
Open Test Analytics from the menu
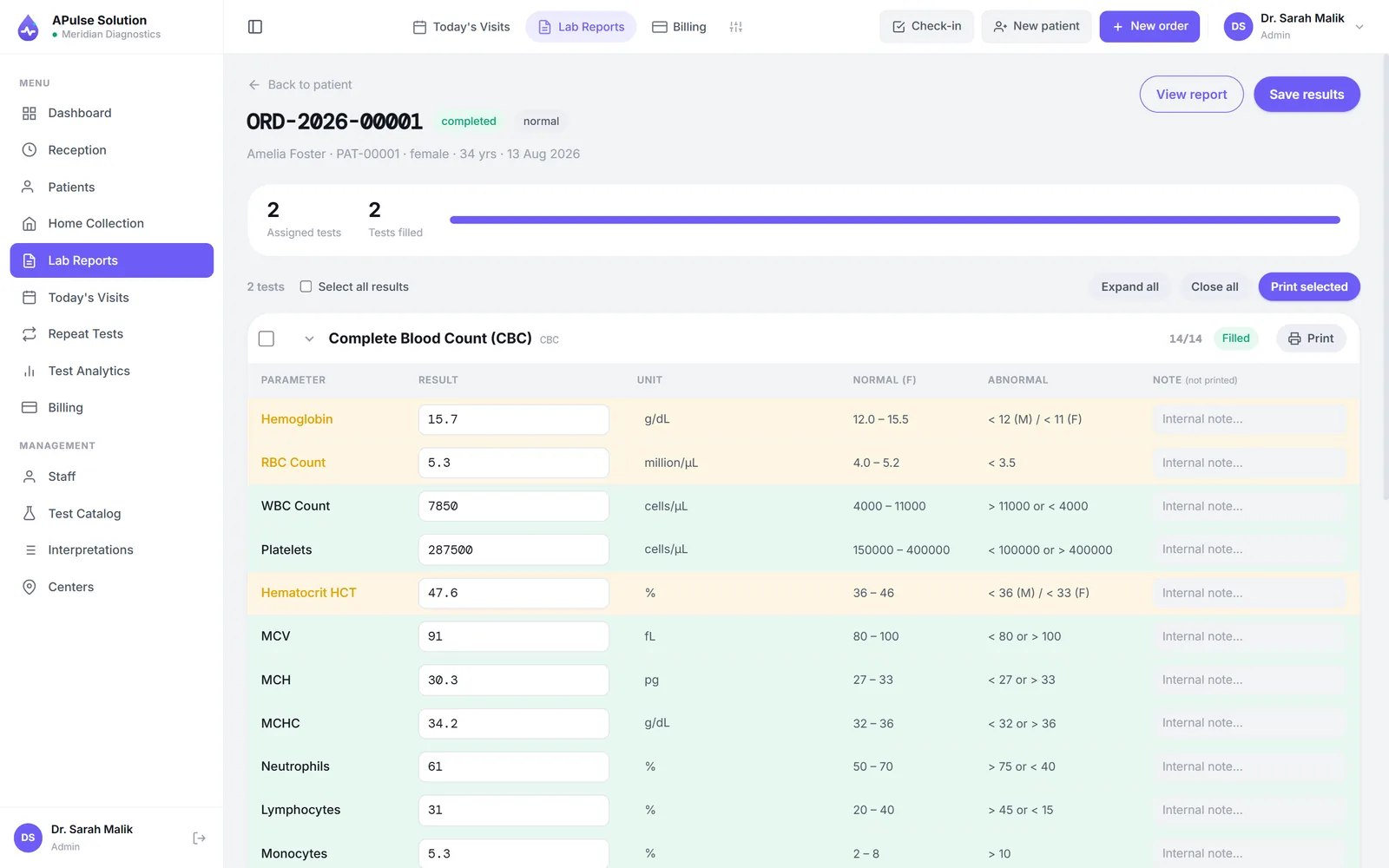112,371
